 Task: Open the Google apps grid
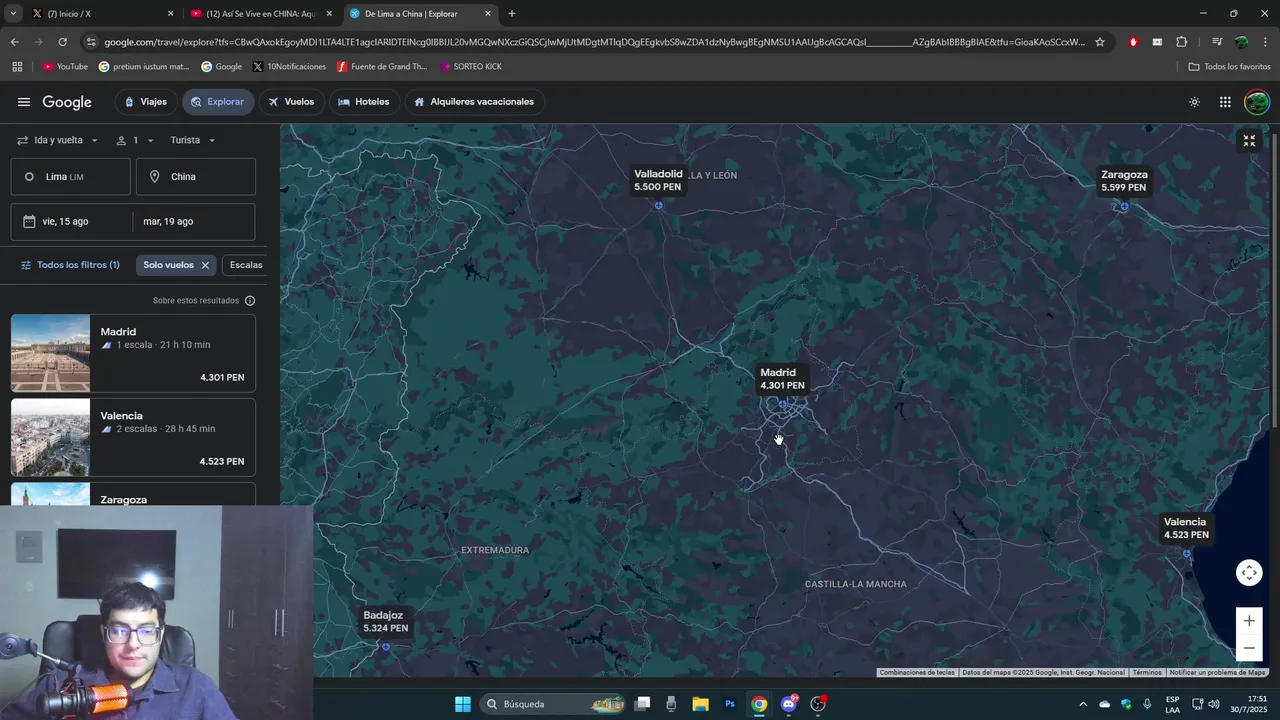(x=1225, y=102)
